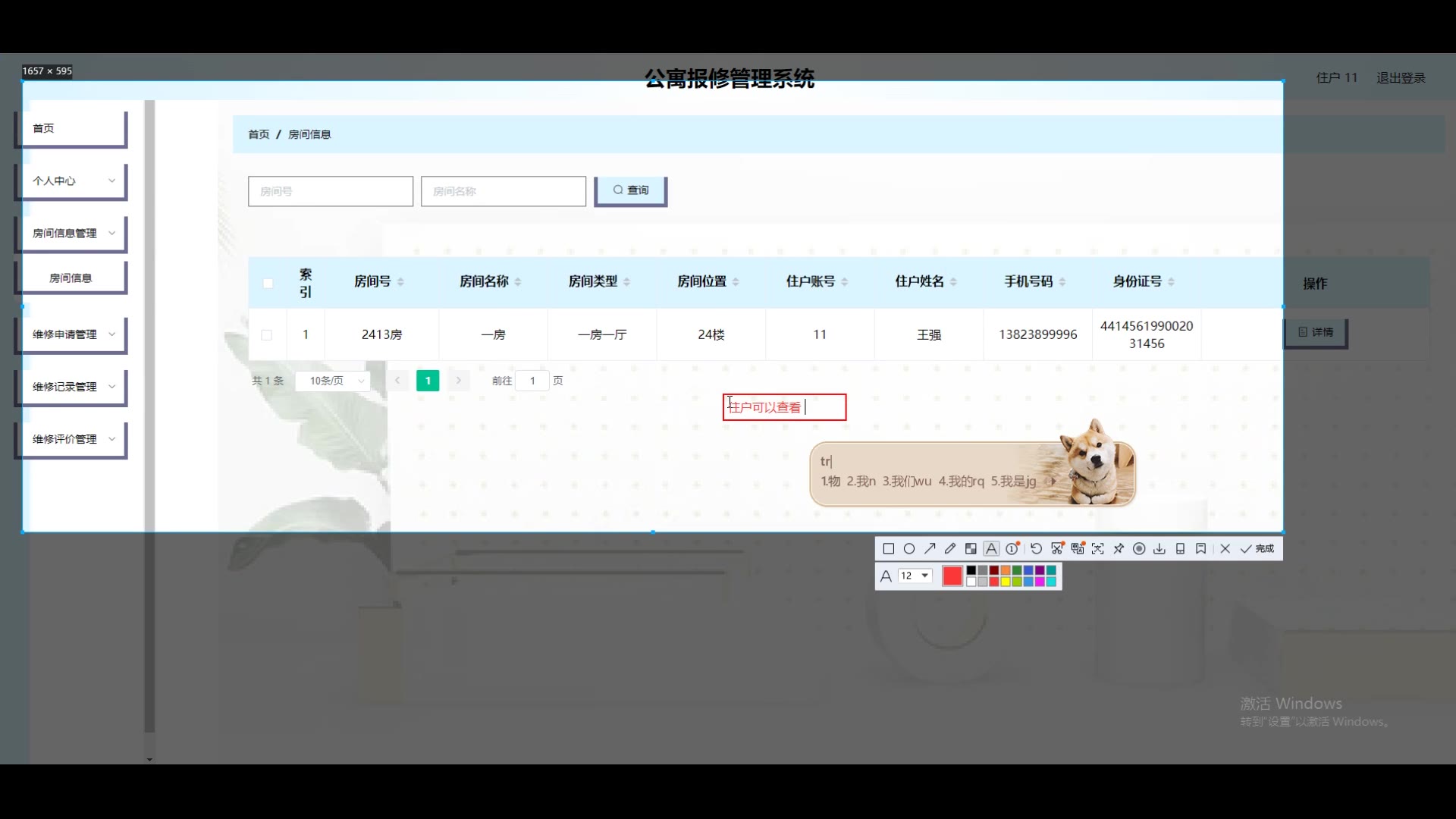Click the 查询 search button
The width and height of the screenshot is (1456, 819).
(x=630, y=190)
